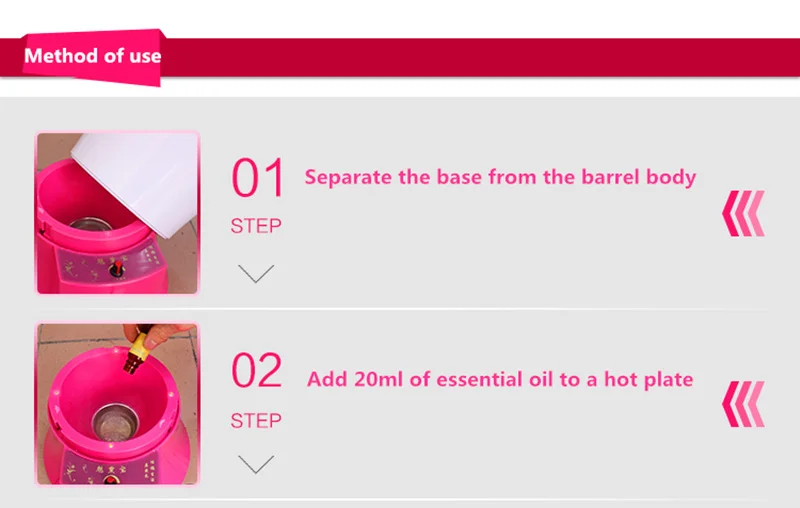Click the STEP label under 01
800x508 pixels.
tap(256, 226)
